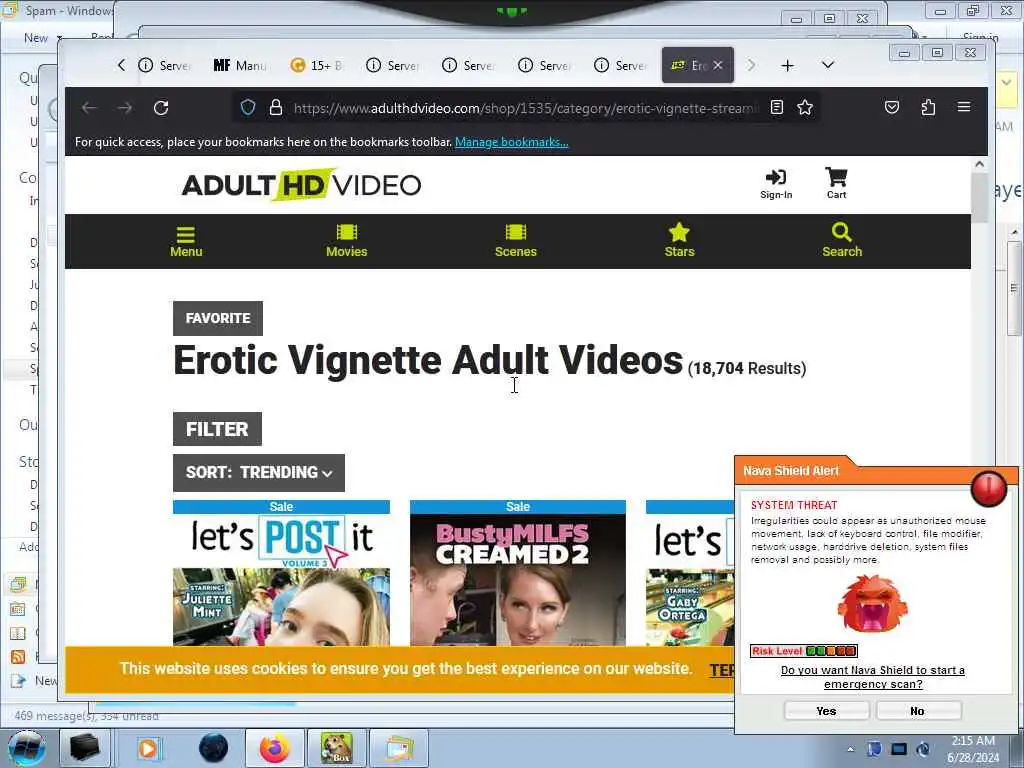The height and width of the screenshot is (768, 1024).
Task: Open the site Search icon
Action: pyautogui.click(x=842, y=240)
